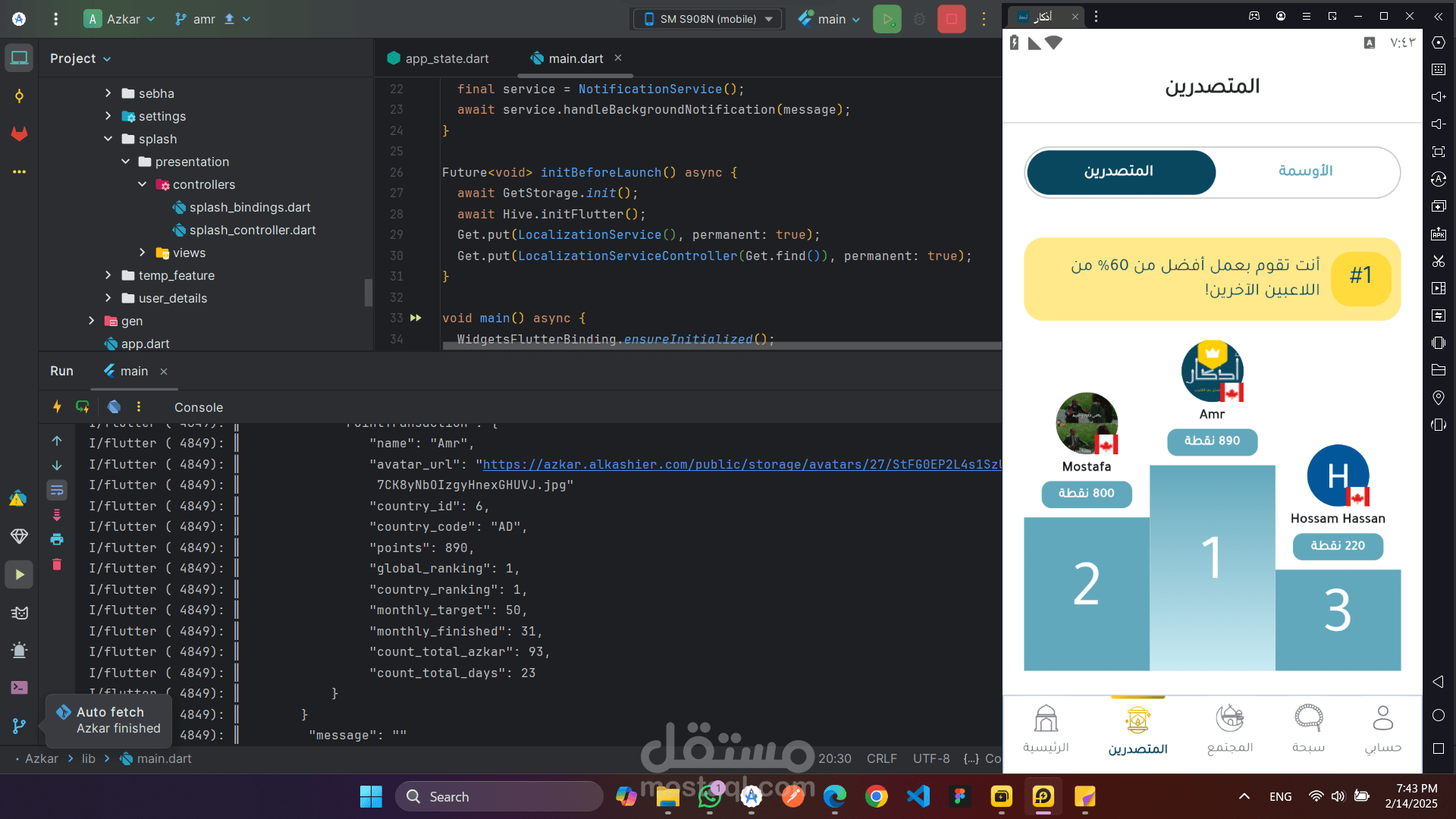Expand the views folder in project tree

(143, 253)
